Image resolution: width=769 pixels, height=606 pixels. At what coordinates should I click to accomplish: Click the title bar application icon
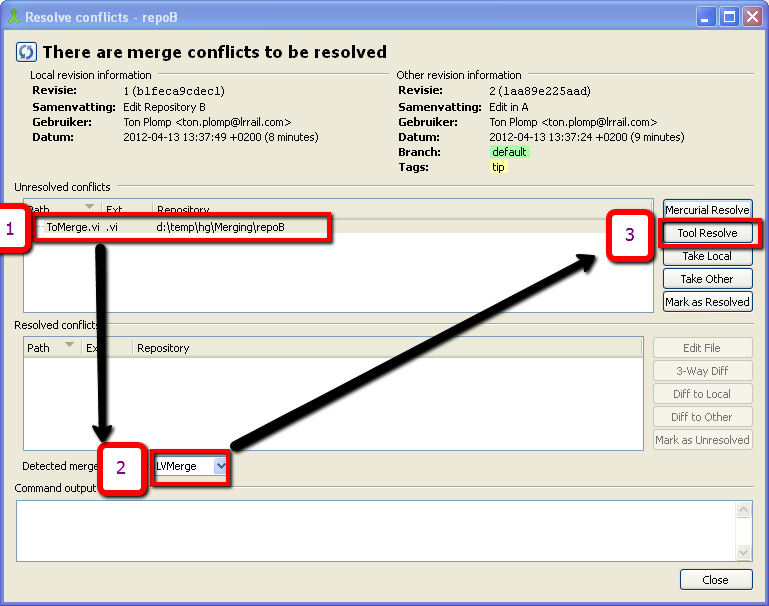point(13,17)
